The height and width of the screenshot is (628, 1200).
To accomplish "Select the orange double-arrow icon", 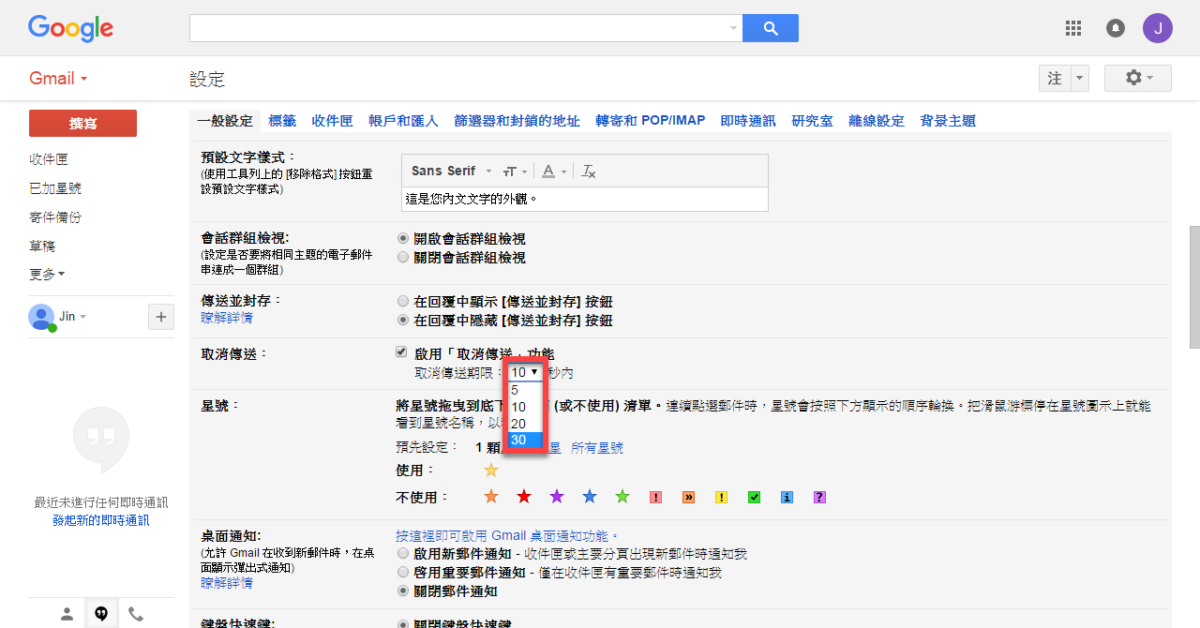I will 689,497.
